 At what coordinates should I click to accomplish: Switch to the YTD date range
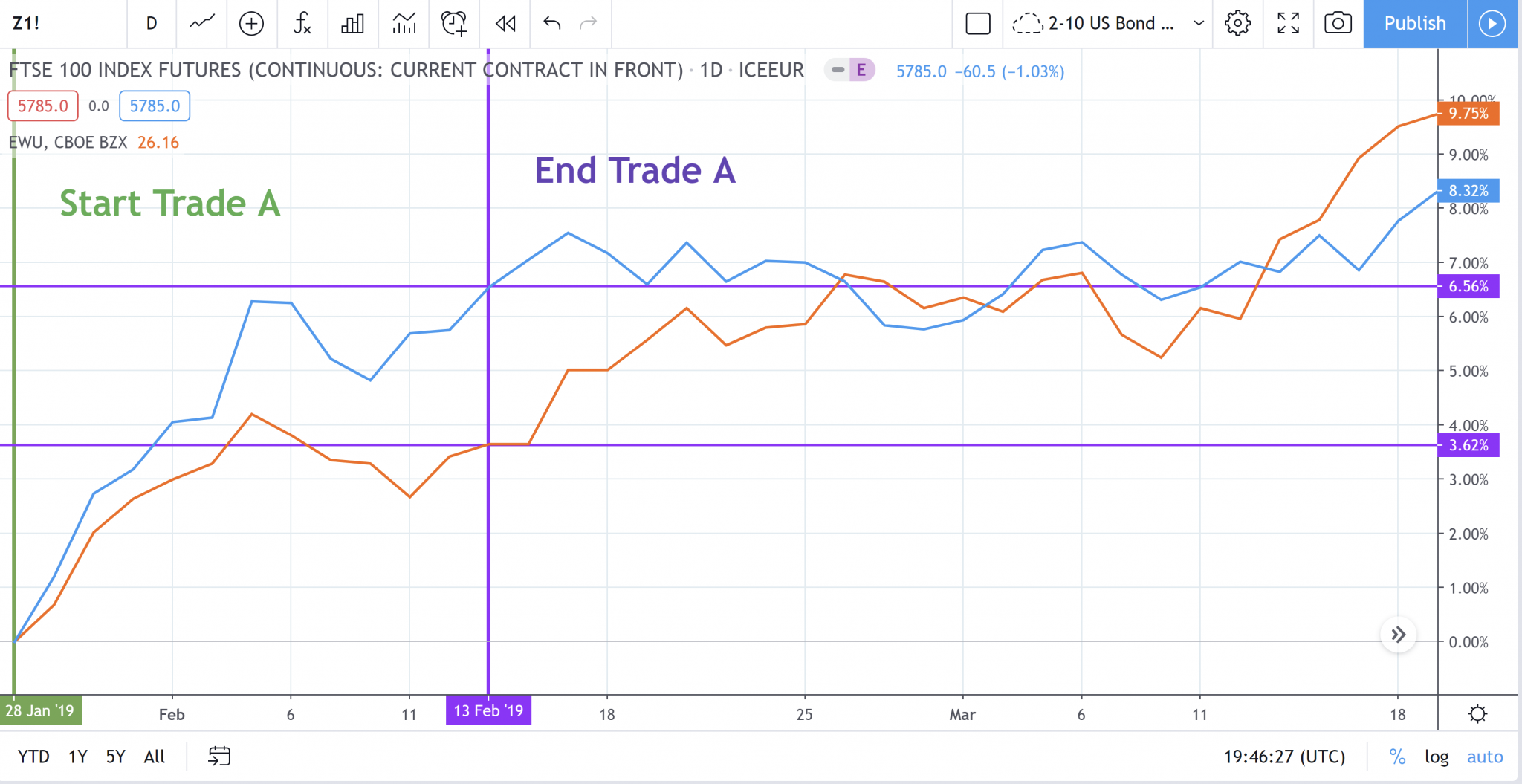[33, 756]
